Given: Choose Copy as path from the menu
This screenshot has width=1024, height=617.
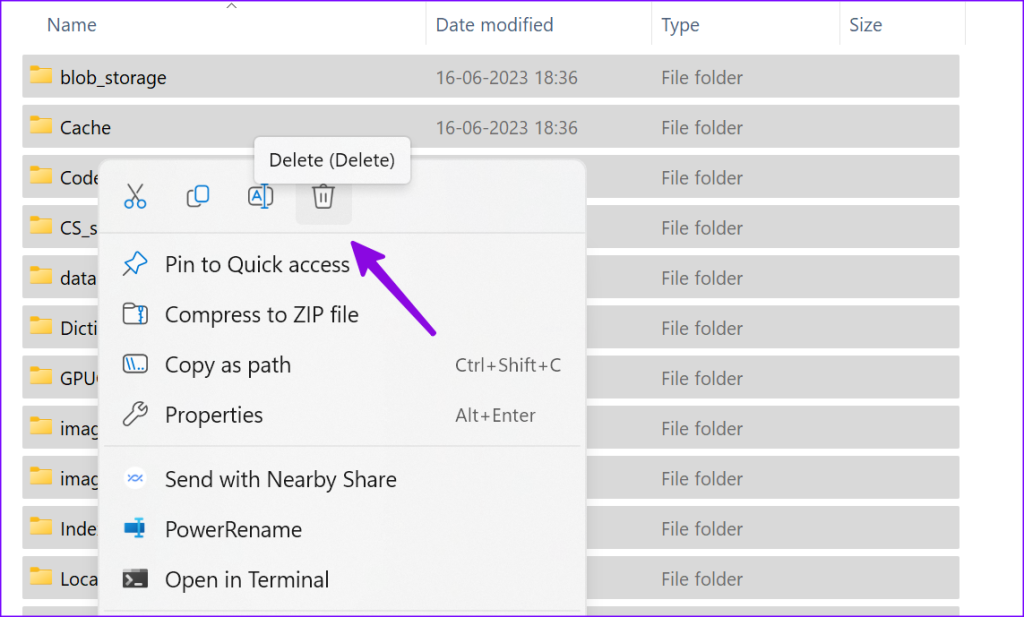Looking at the screenshot, I should (228, 364).
